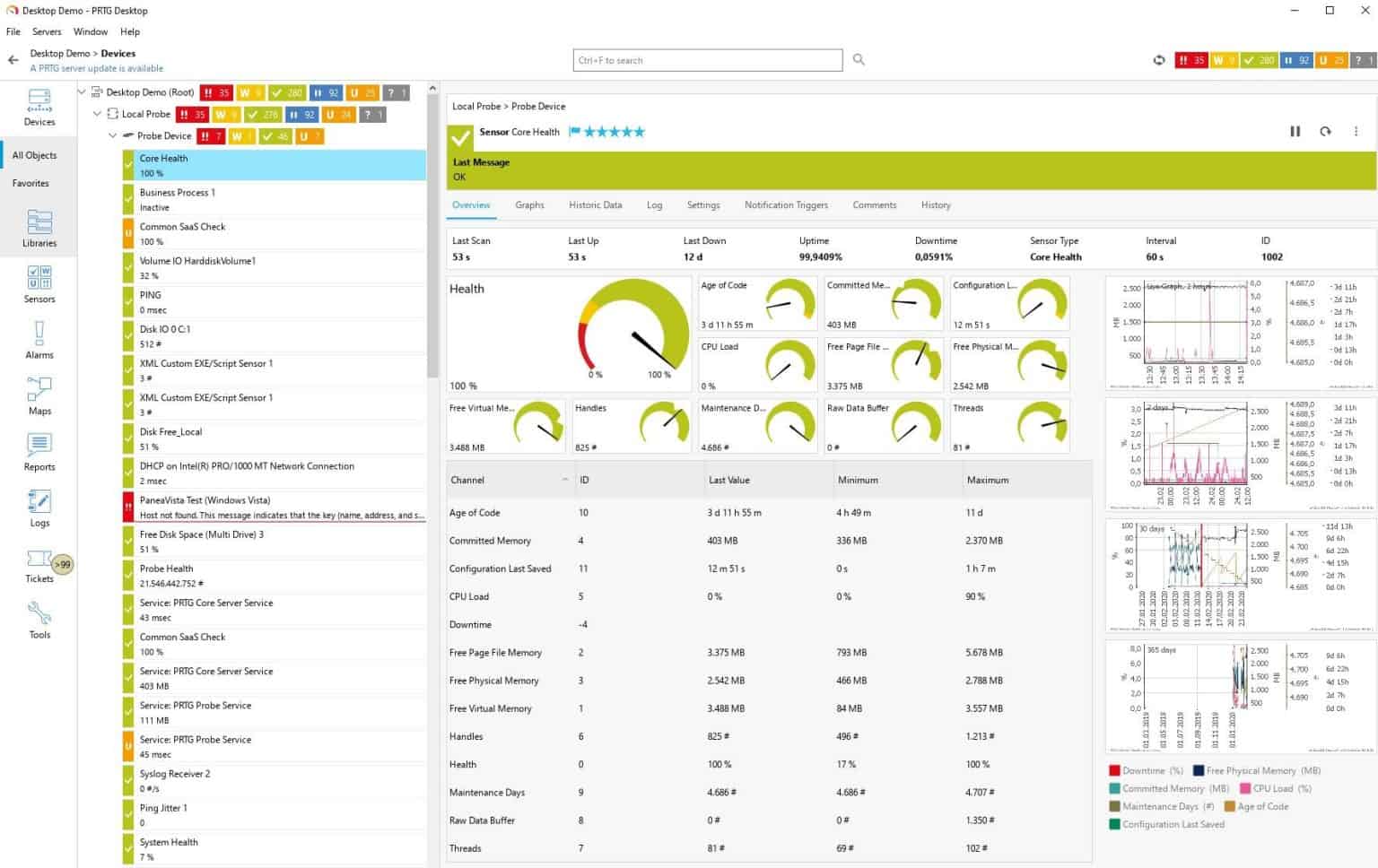Image resolution: width=1378 pixels, height=868 pixels.
Task: Click the red alarms status badge showing 35
Action: click(x=1192, y=60)
